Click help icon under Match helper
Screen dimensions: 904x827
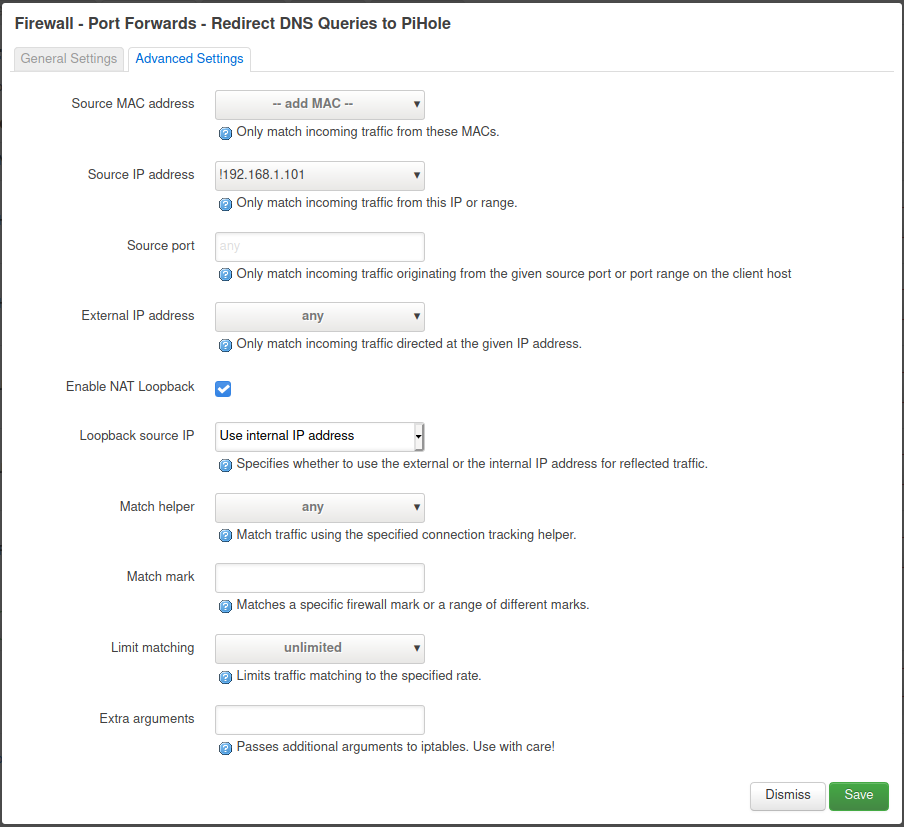(x=225, y=536)
